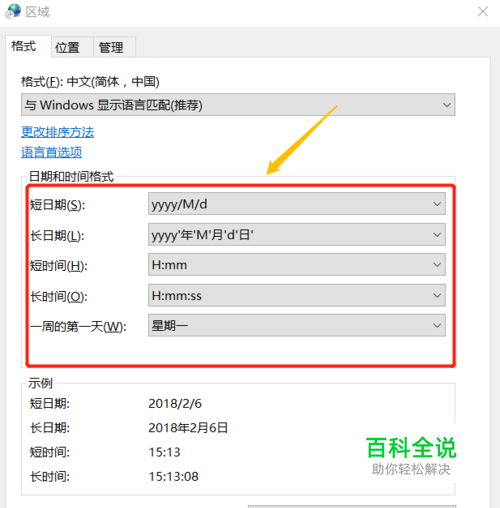Click the 一周的第一天(W): field label
The height and width of the screenshot is (508, 500).
pos(78,327)
